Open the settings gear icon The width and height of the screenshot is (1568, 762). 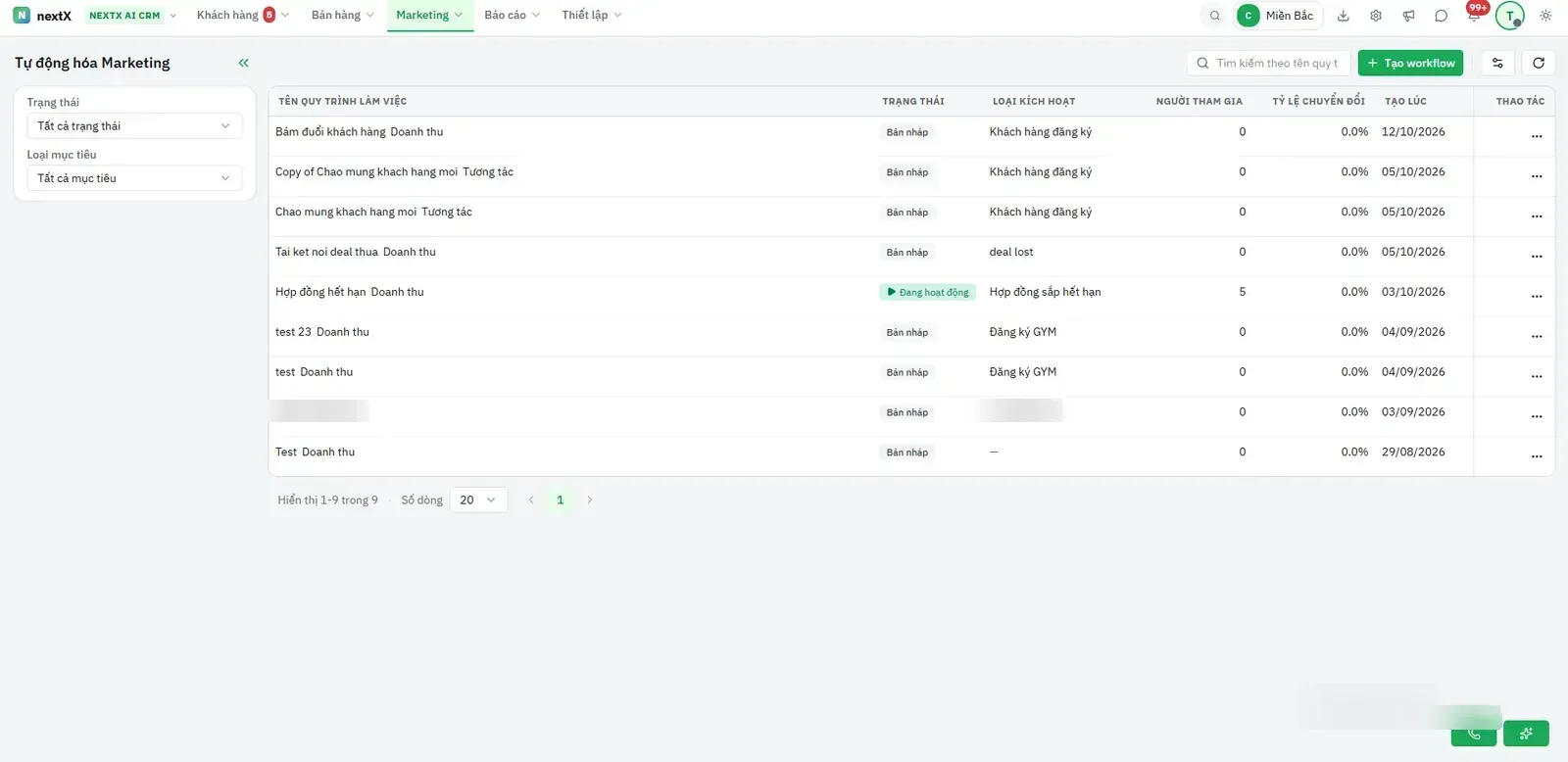coord(1376,16)
